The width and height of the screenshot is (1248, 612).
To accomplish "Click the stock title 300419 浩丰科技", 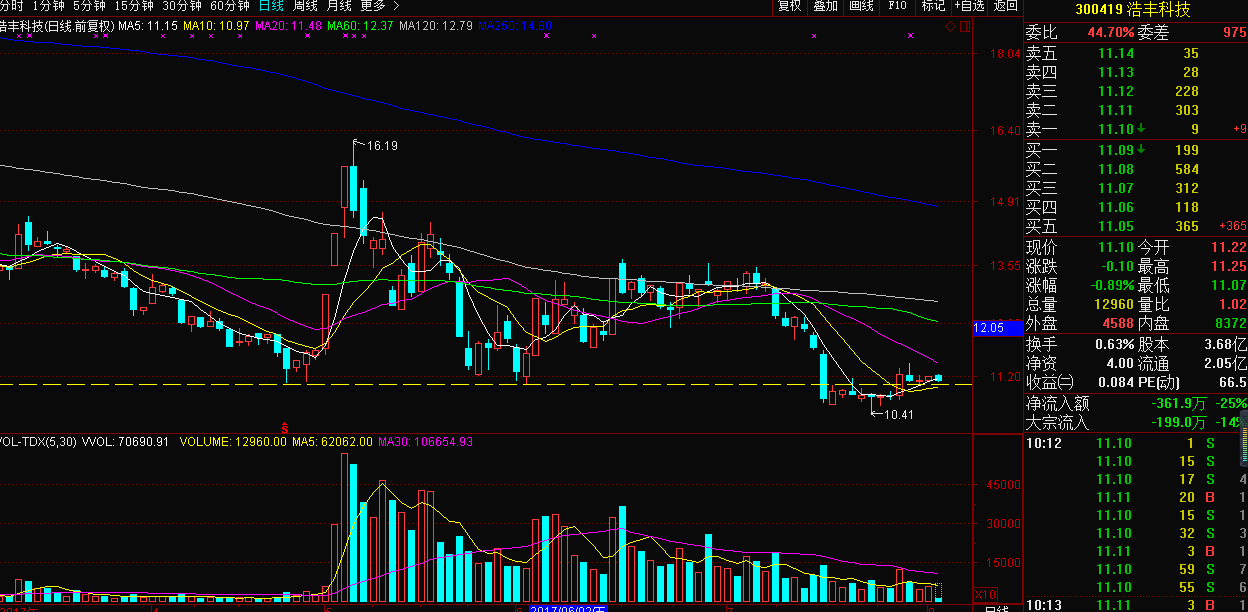I will [x=1133, y=9].
